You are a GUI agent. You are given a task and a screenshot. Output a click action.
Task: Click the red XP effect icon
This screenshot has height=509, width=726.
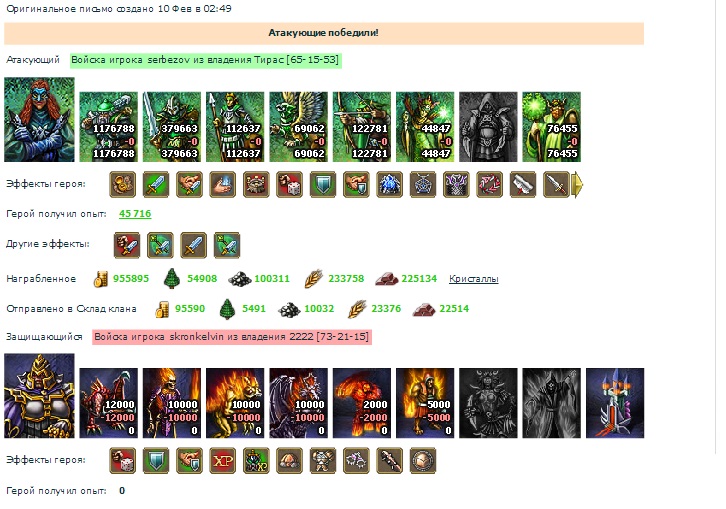click(223, 460)
